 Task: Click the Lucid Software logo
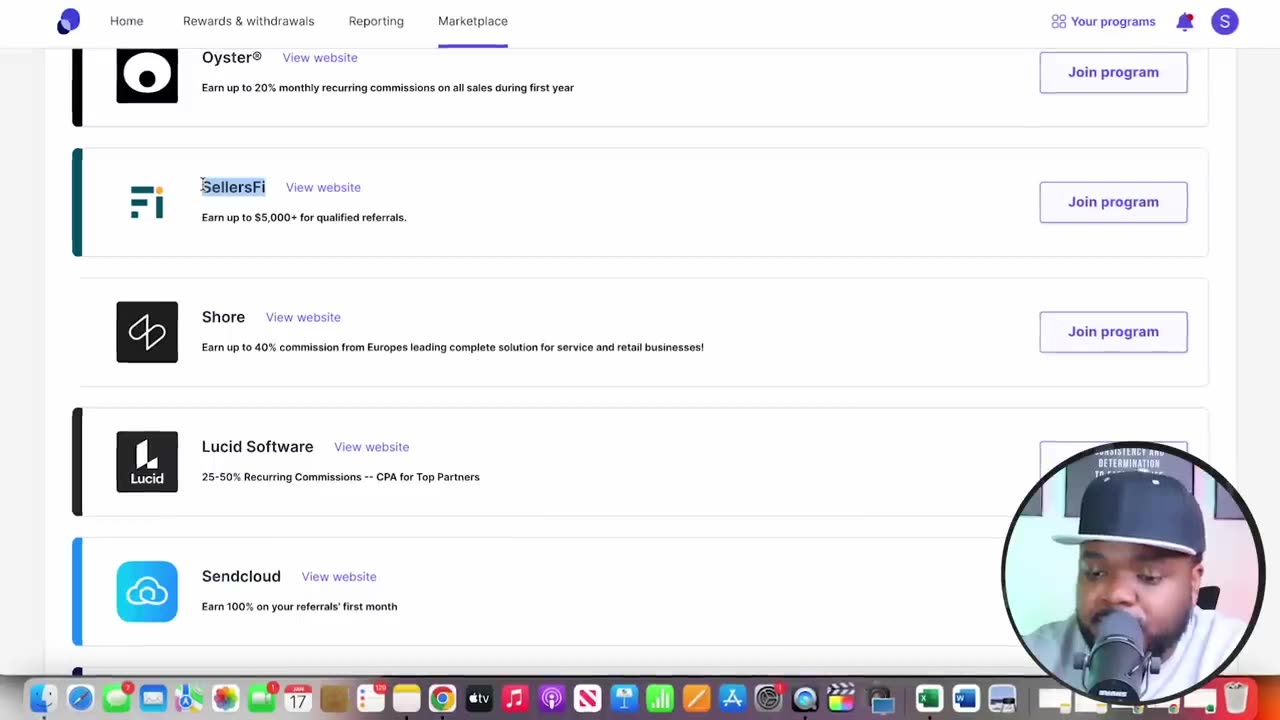click(x=147, y=461)
